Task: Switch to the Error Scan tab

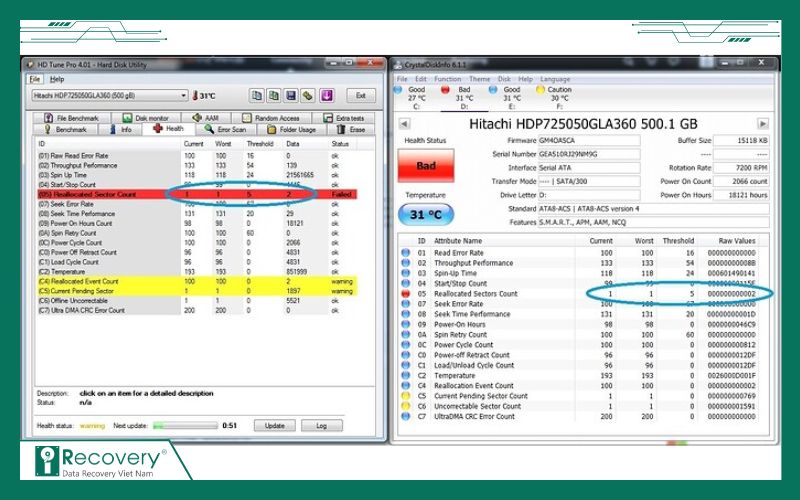Action: click(226, 130)
